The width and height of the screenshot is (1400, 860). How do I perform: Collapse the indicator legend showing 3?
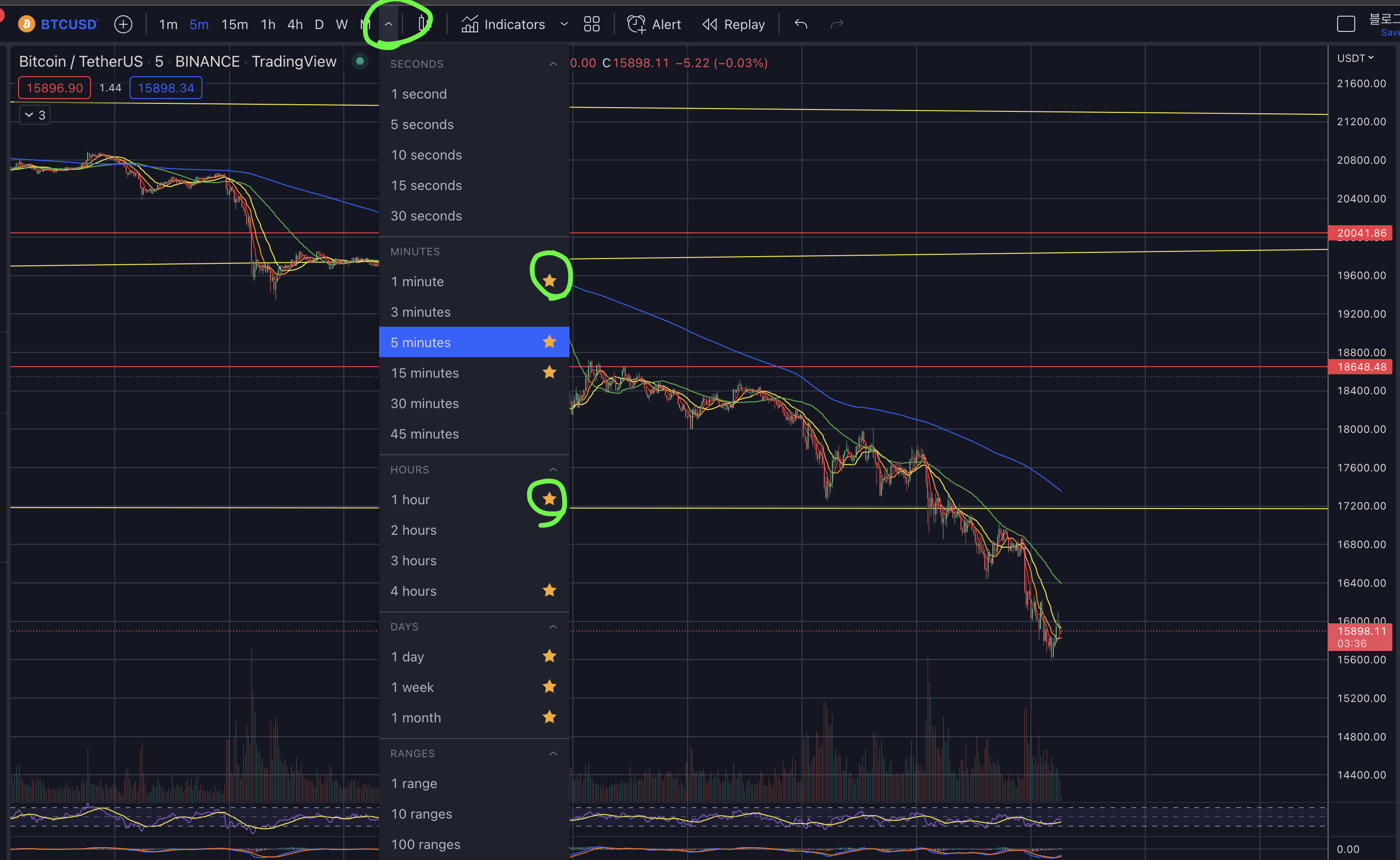[x=35, y=115]
